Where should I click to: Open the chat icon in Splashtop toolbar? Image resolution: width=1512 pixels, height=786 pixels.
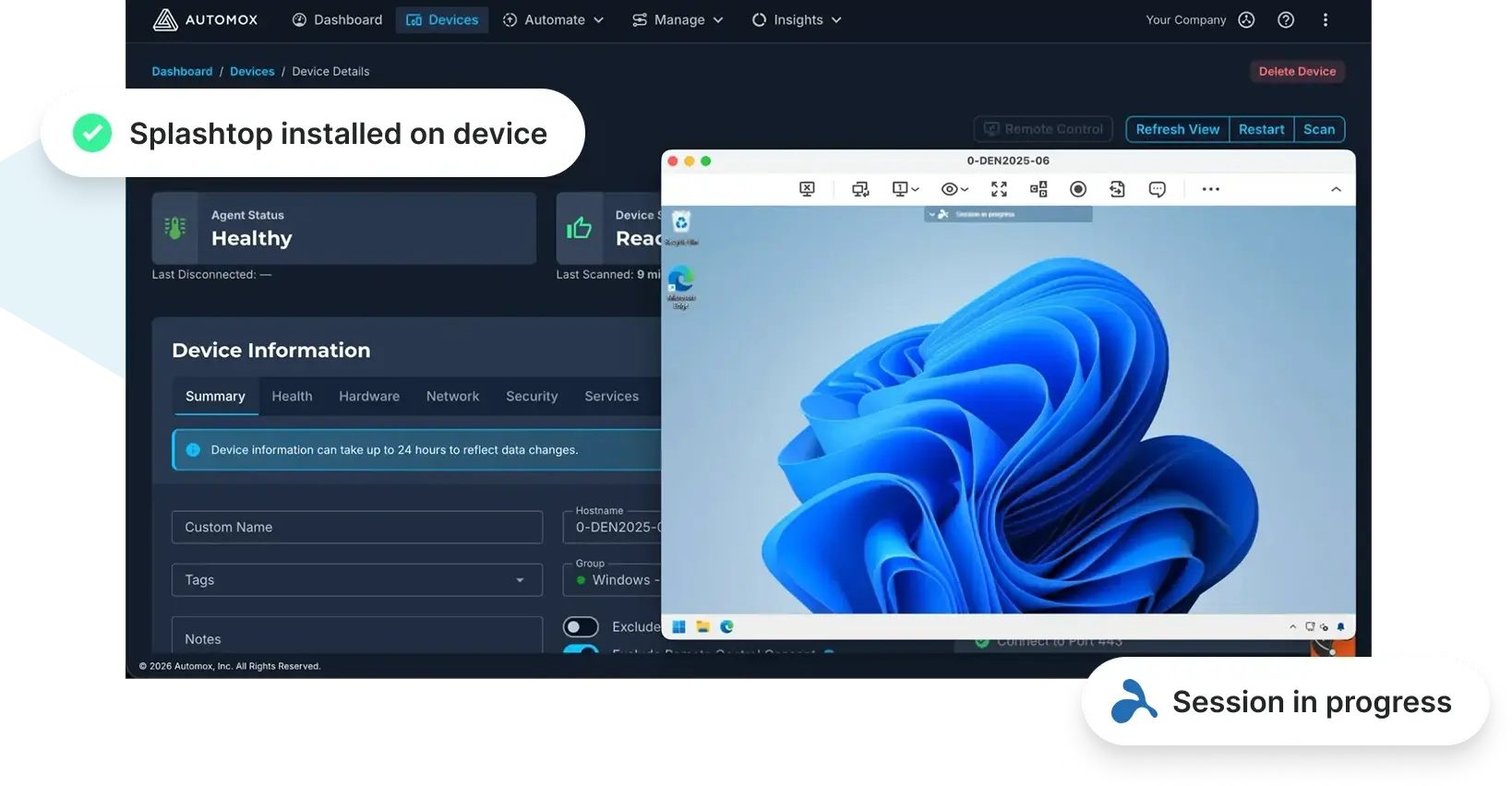[1157, 189]
